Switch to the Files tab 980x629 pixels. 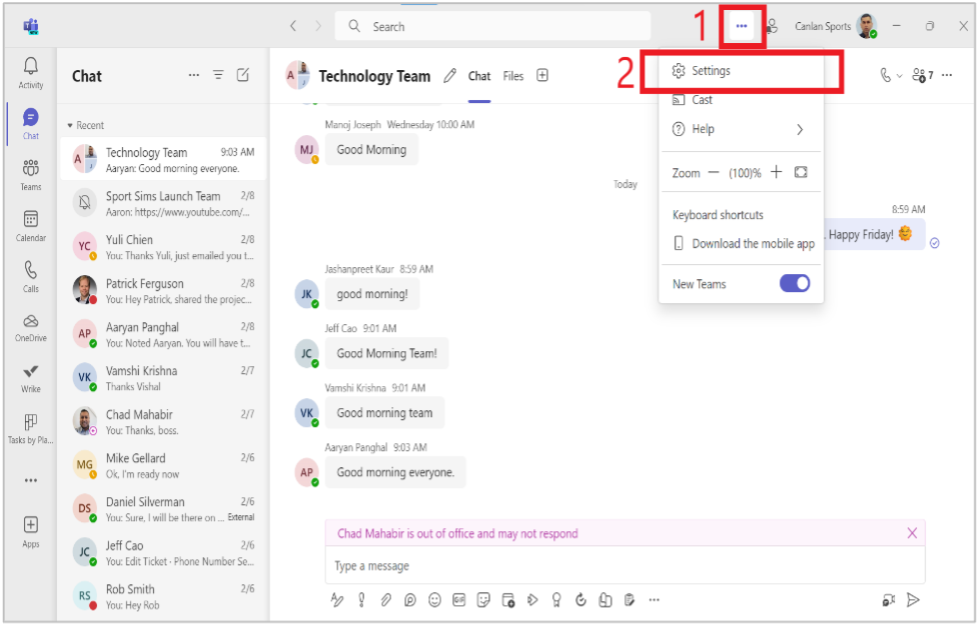513,76
